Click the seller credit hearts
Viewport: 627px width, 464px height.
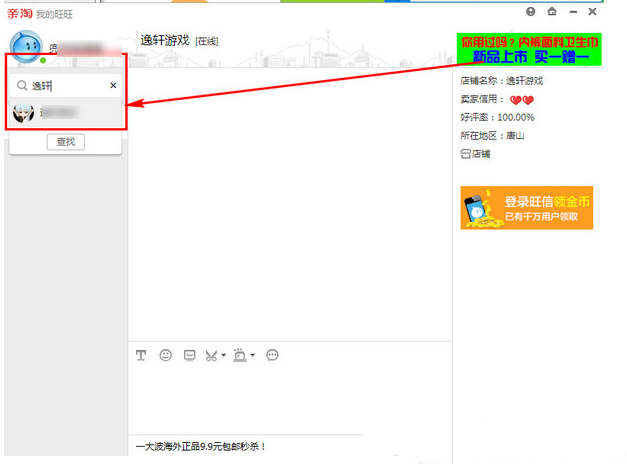[522, 100]
